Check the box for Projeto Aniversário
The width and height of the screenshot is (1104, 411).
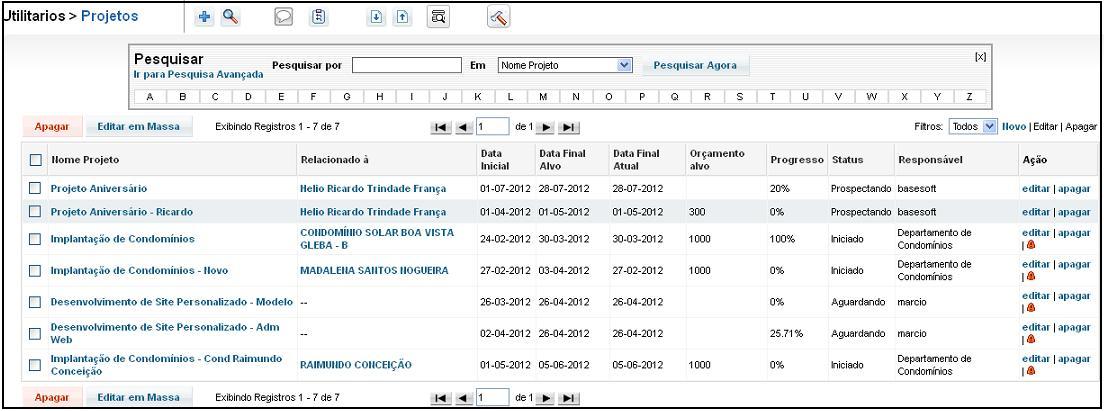coord(34,188)
